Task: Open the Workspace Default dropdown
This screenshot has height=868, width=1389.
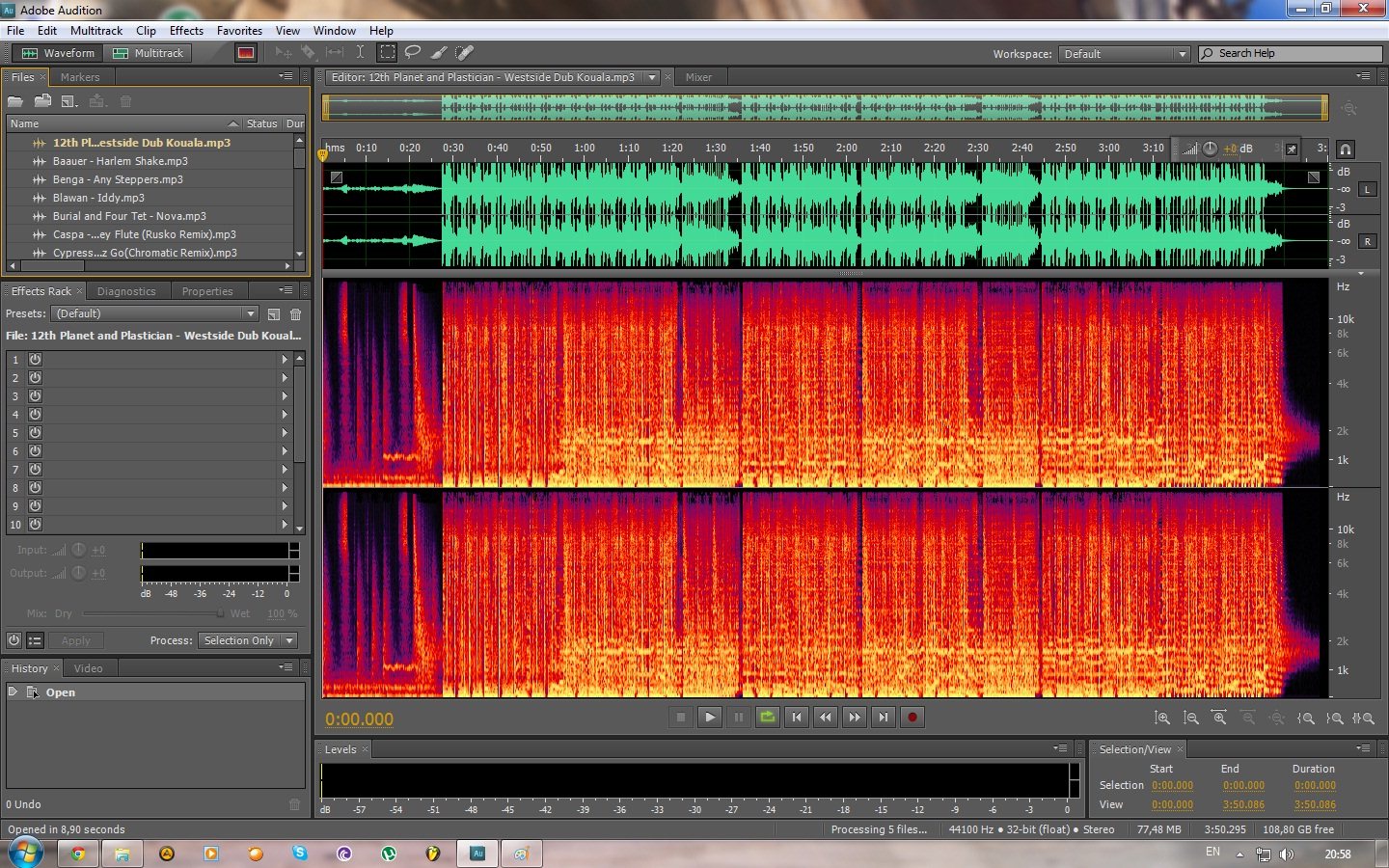Action: [1125, 54]
